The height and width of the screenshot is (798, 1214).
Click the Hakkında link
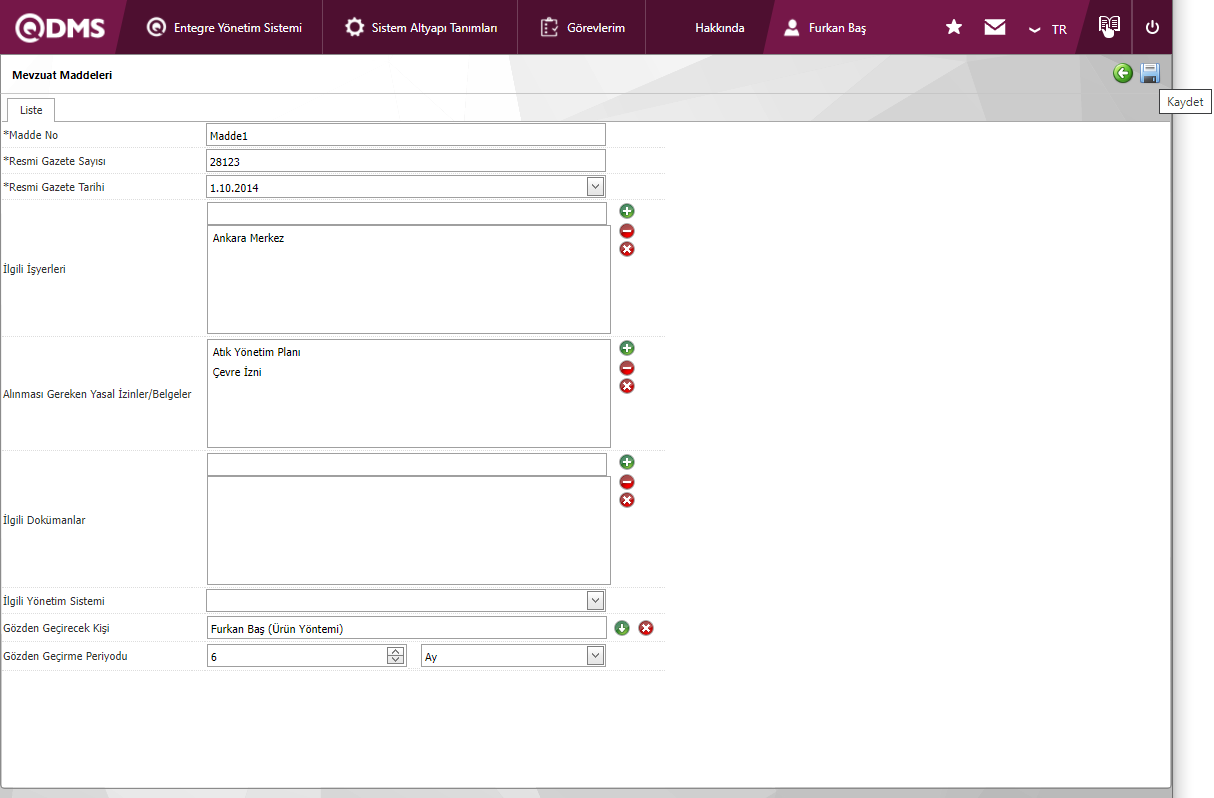coord(719,28)
